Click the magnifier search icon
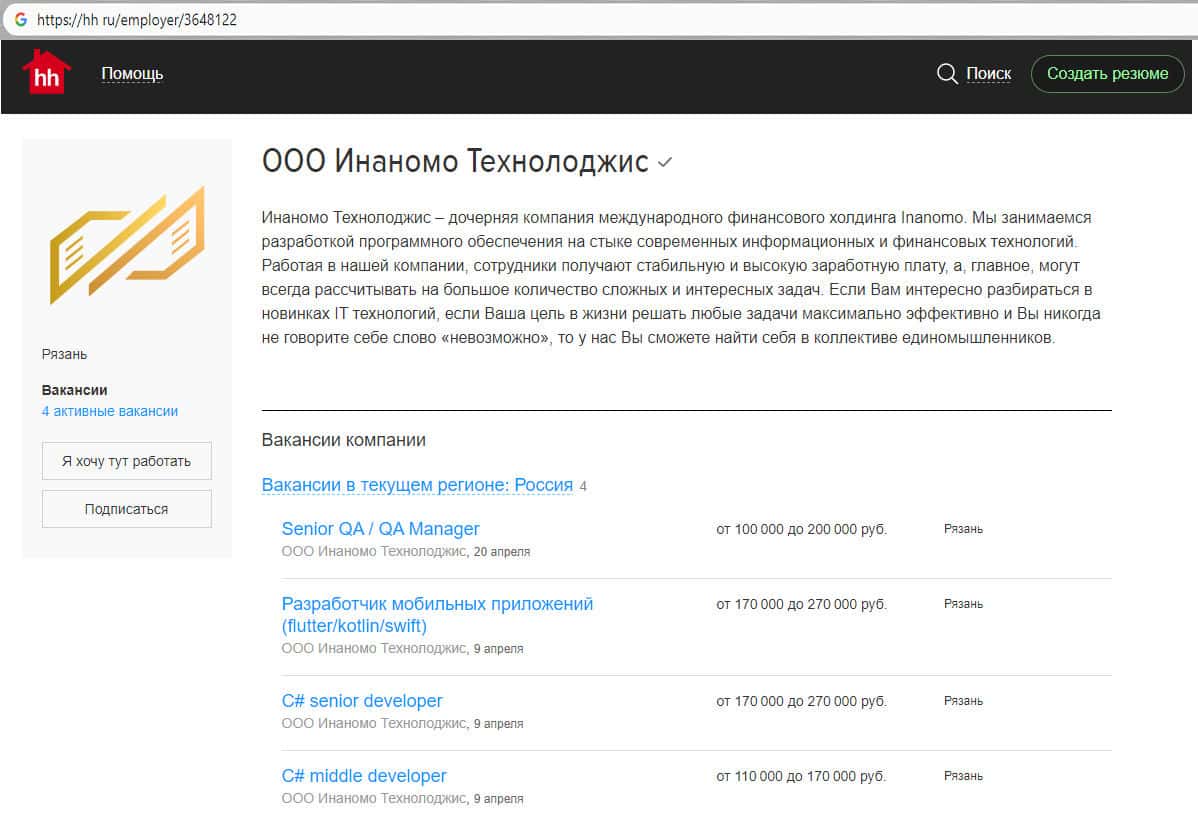The width and height of the screenshot is (1198, 820). coord(946,73)
